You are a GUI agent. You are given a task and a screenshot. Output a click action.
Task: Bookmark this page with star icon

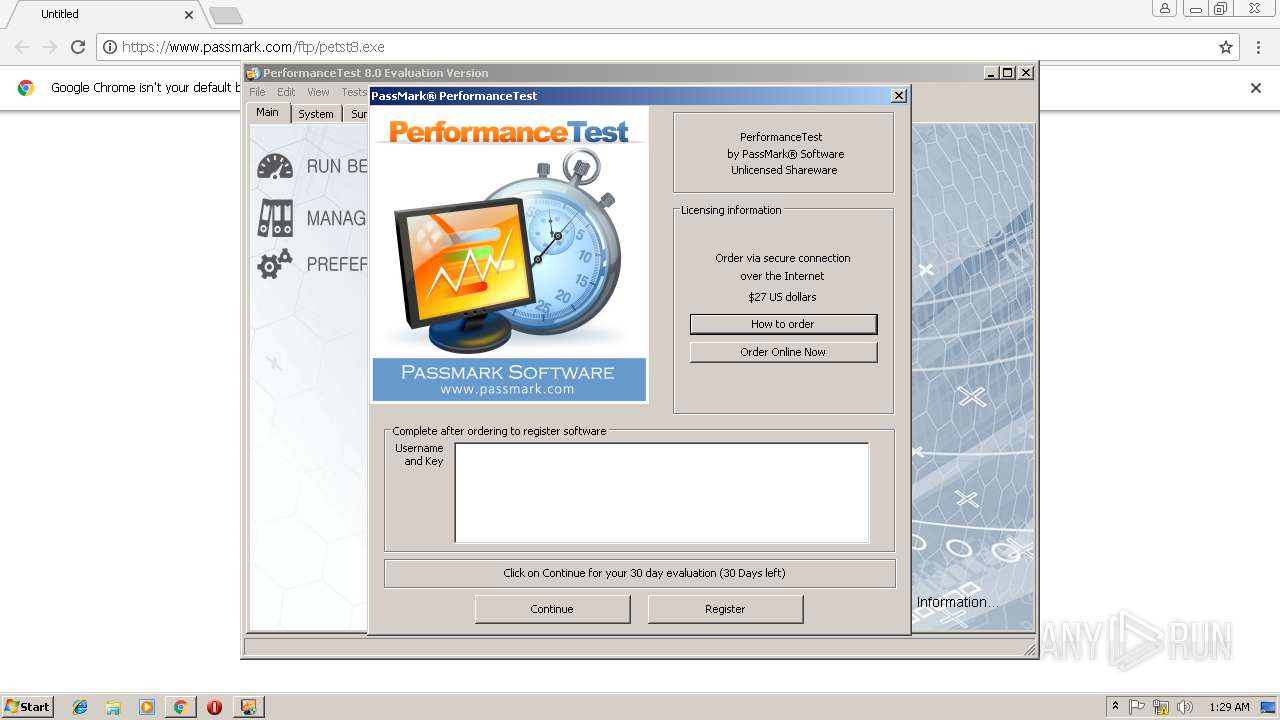click(x=1226, y=47)
